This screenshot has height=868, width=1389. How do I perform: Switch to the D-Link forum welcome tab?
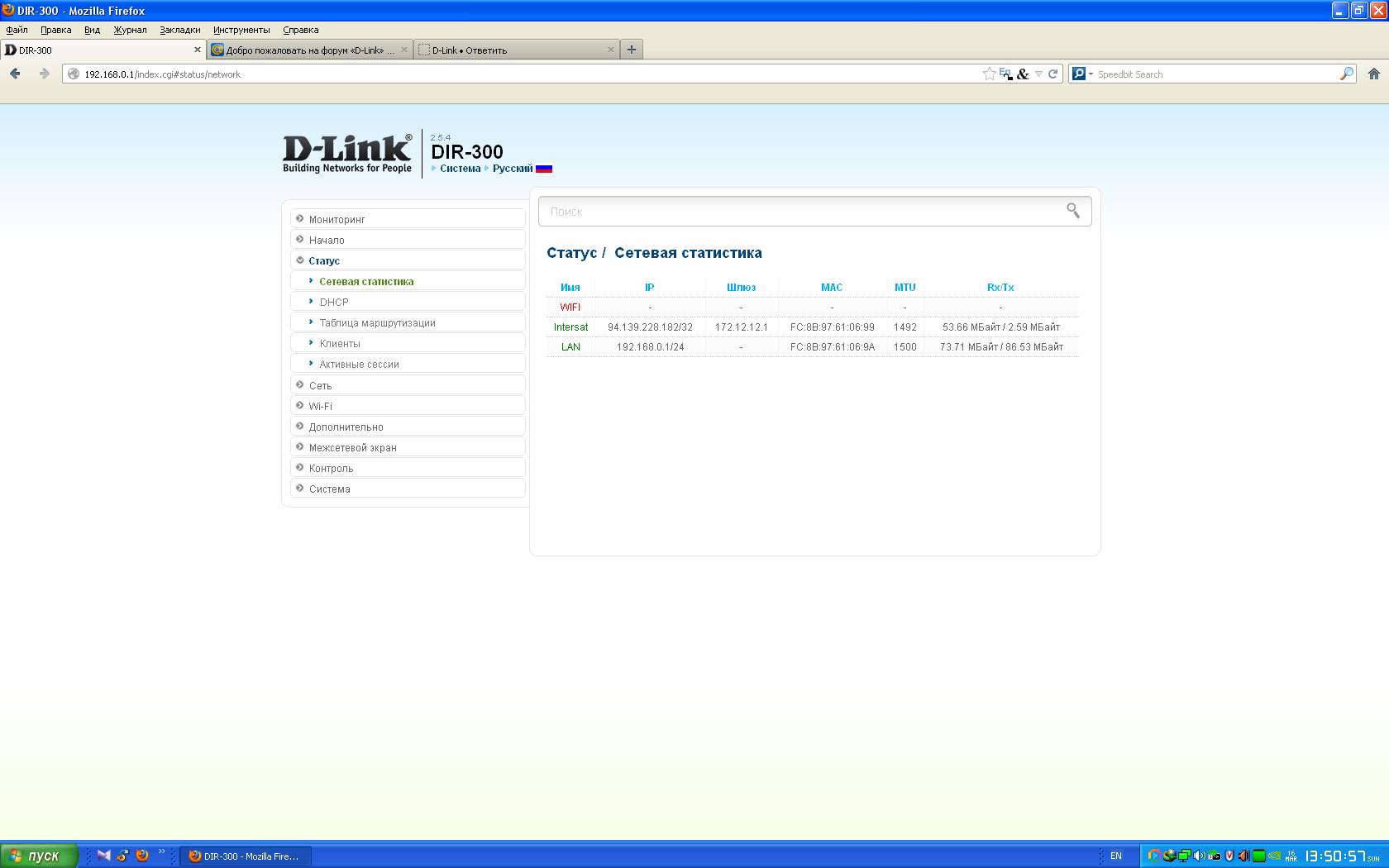tap(310, 50)
